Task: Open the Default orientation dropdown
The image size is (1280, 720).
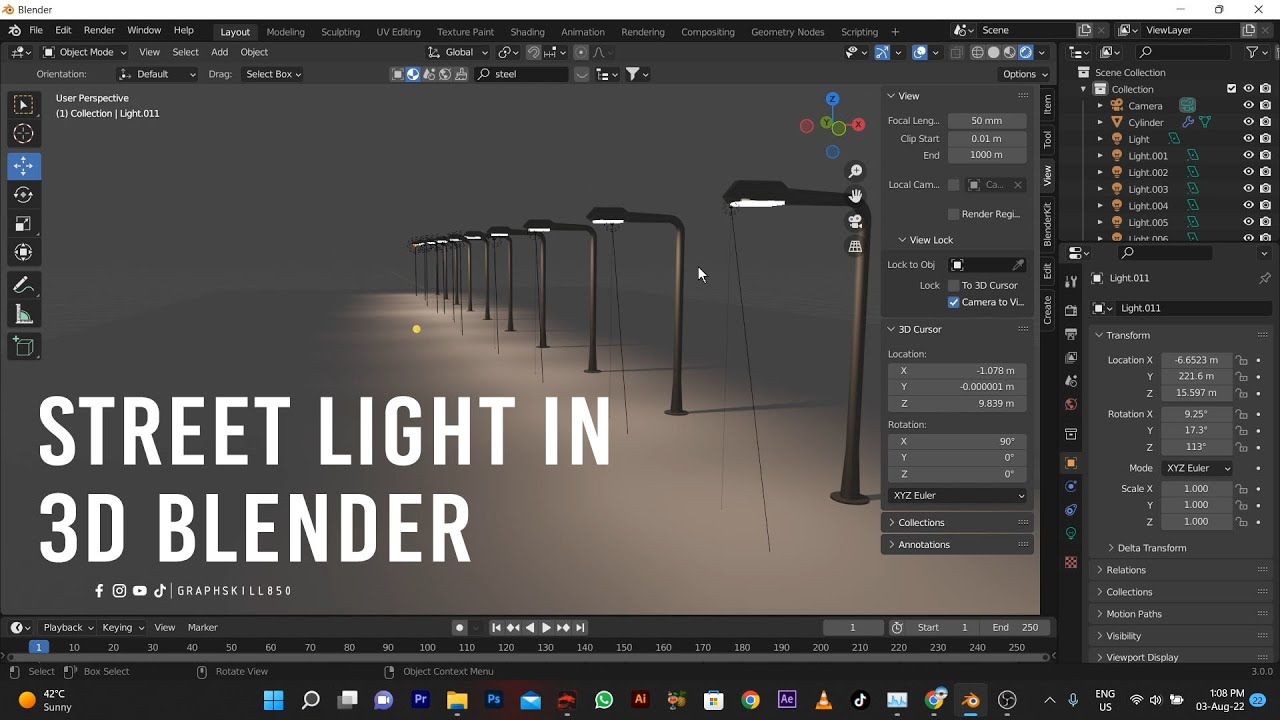Action: tap(158, 74)
